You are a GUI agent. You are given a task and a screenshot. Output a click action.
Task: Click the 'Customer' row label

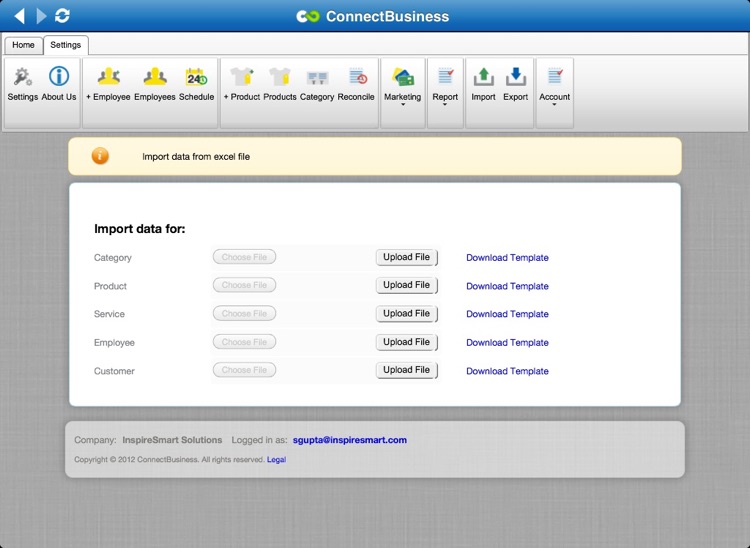pyautogui.click(x=114, y=371)
